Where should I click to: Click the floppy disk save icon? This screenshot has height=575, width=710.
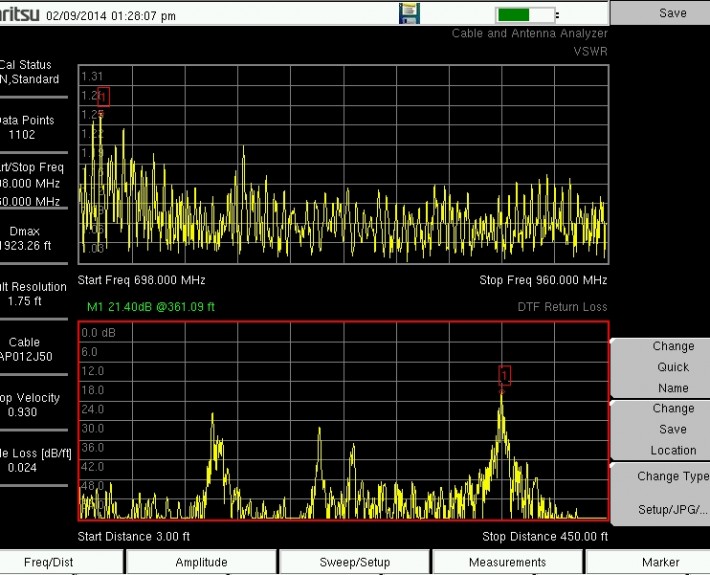(x=409, y=14)
